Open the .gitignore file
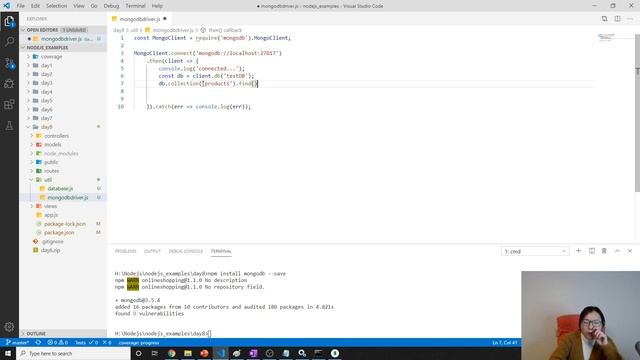Image resolution: width=640 pixels, height=360 pixels. coord(52,242)
